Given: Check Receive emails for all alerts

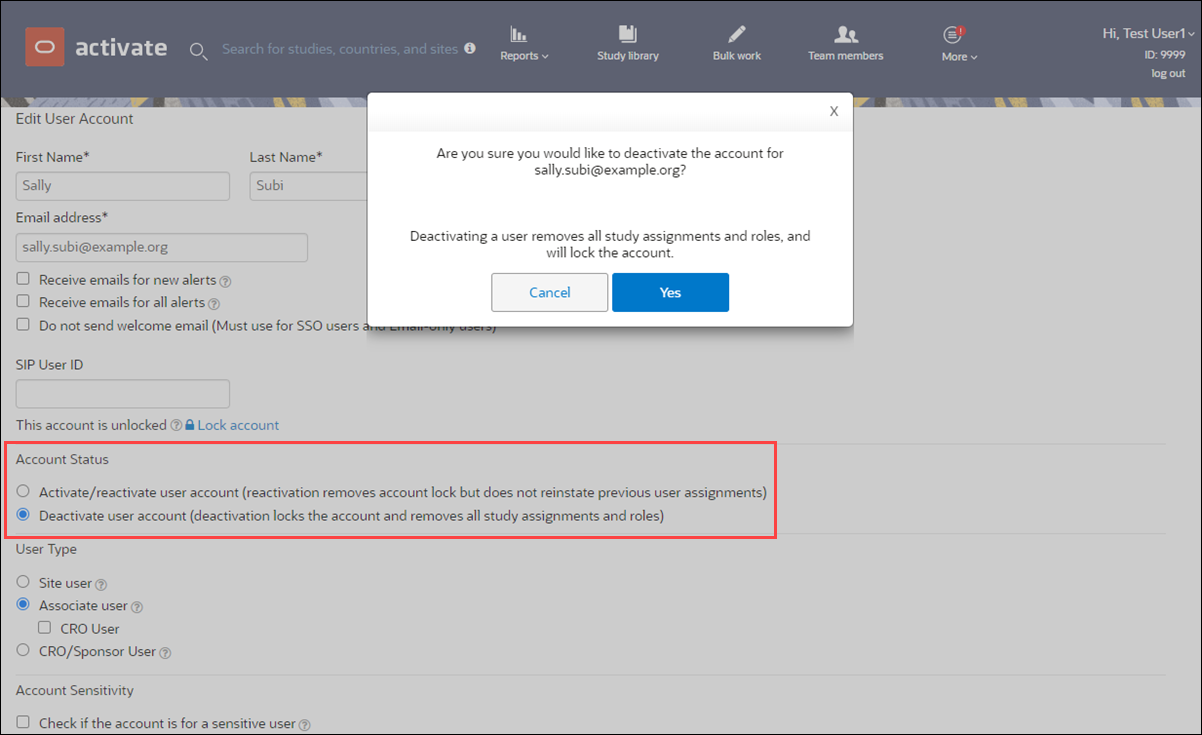Looking at the screenshot, I should pyautogui.click(x=23, y=301).
